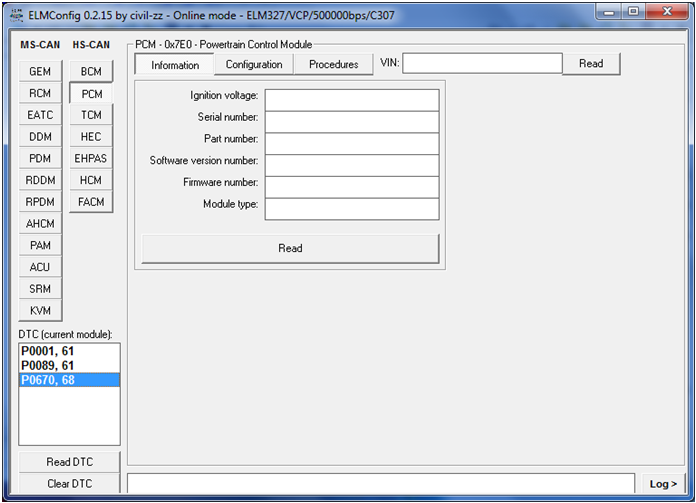
Task: Select the BCM module button
Action: click(91, 72)
